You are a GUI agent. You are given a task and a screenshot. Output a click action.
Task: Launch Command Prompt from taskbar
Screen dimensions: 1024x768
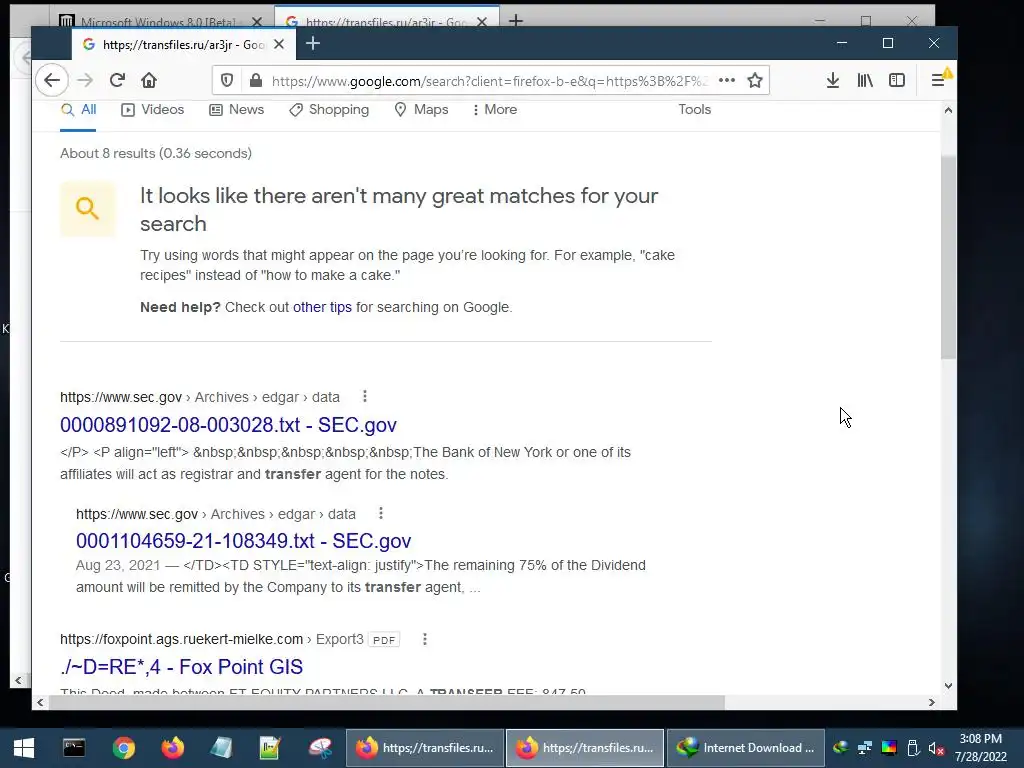pyautogui.click(x=74, y=748)
